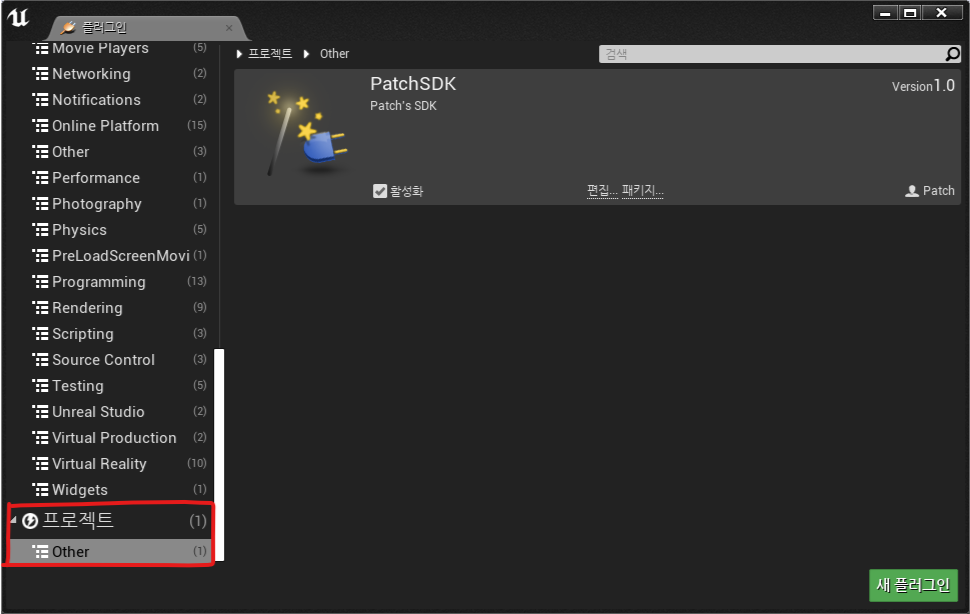The height and width of the screenshot is (614, 970).
Task: Click the 새 플러그인 button
Action: pyautogui.click(x=913, y=585)
